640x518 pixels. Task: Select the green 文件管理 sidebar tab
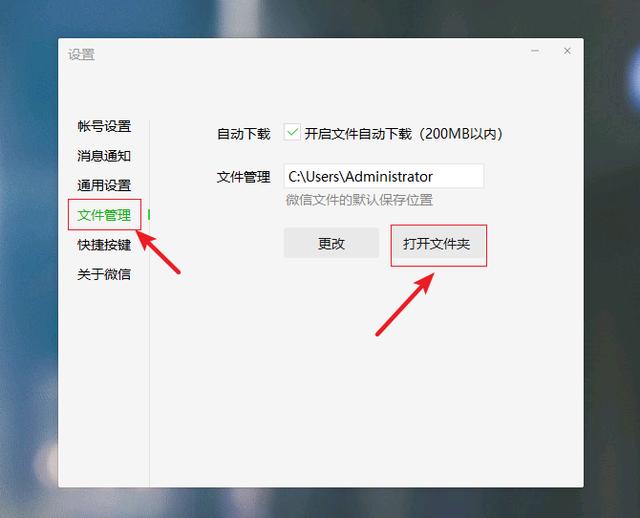(104, 215)
